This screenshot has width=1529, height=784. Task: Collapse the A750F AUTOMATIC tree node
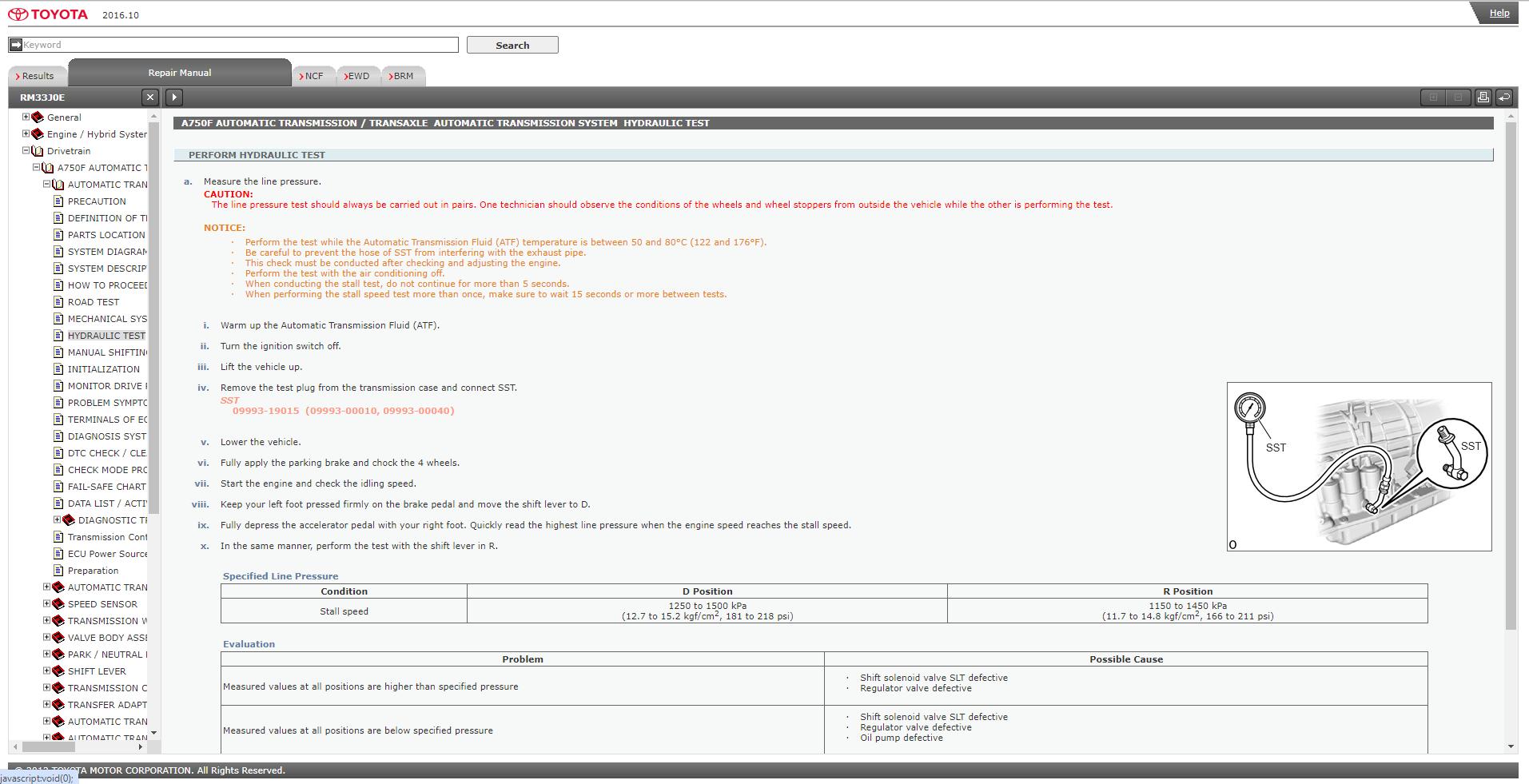(x=36, y=167)
